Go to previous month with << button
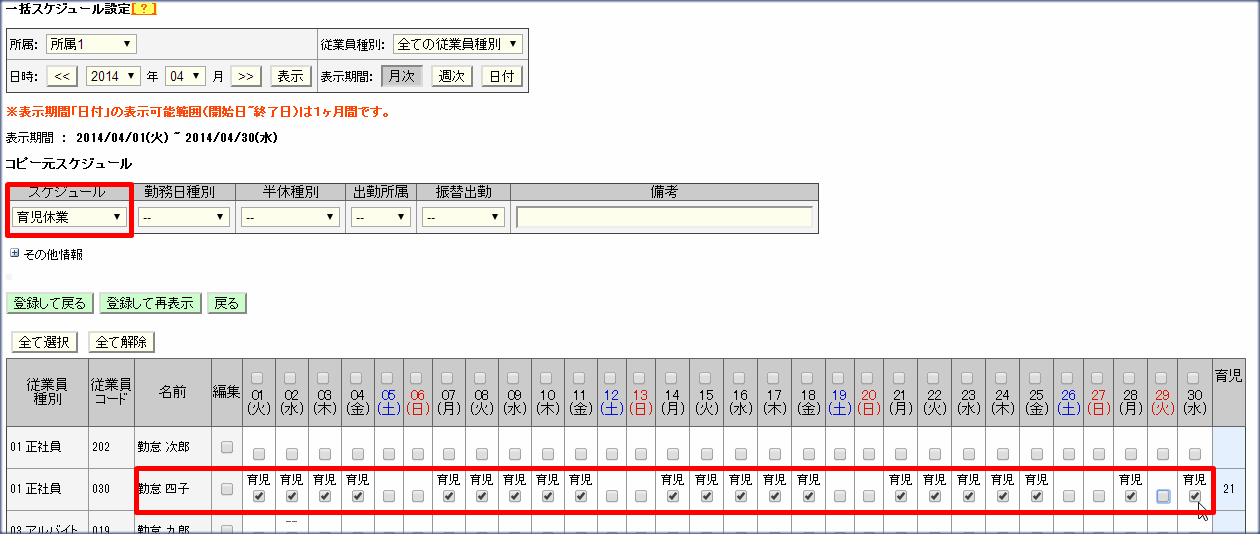The width and height of the screenshot is (1260, 534). tap(62, 76)
